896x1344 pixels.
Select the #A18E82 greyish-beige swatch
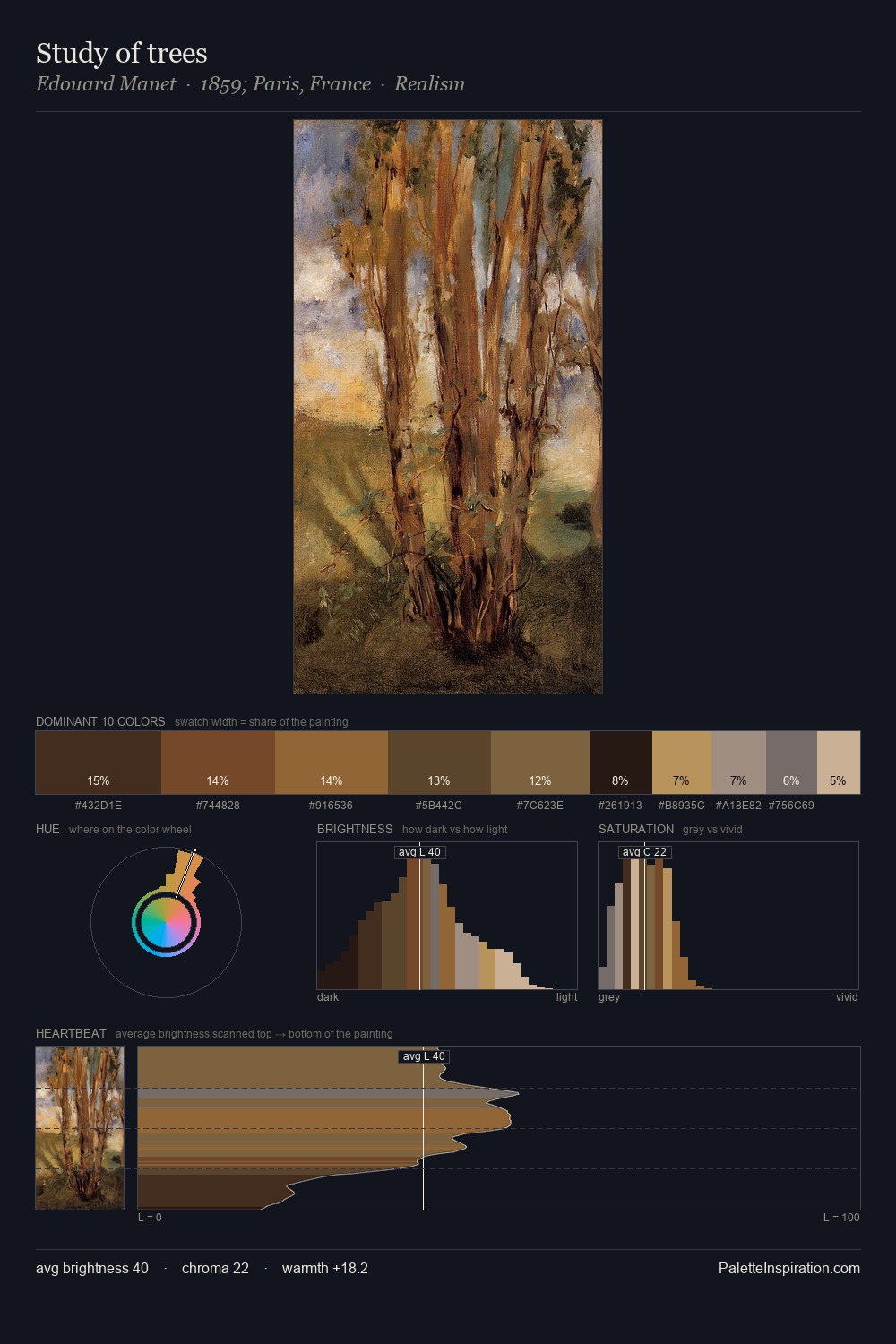tap(738, 762)
